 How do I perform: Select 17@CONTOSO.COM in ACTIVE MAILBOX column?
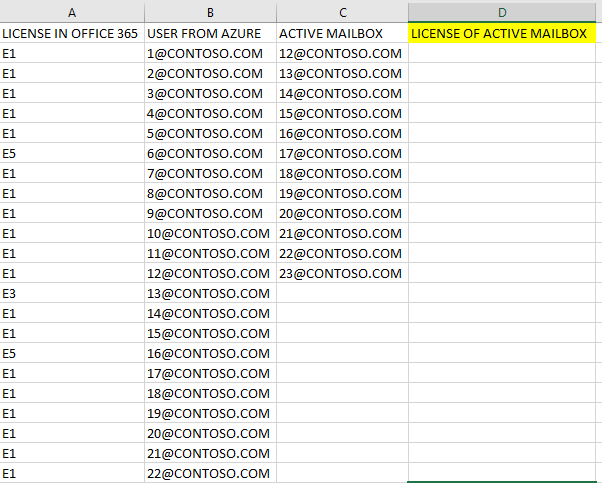pos(342,153)
